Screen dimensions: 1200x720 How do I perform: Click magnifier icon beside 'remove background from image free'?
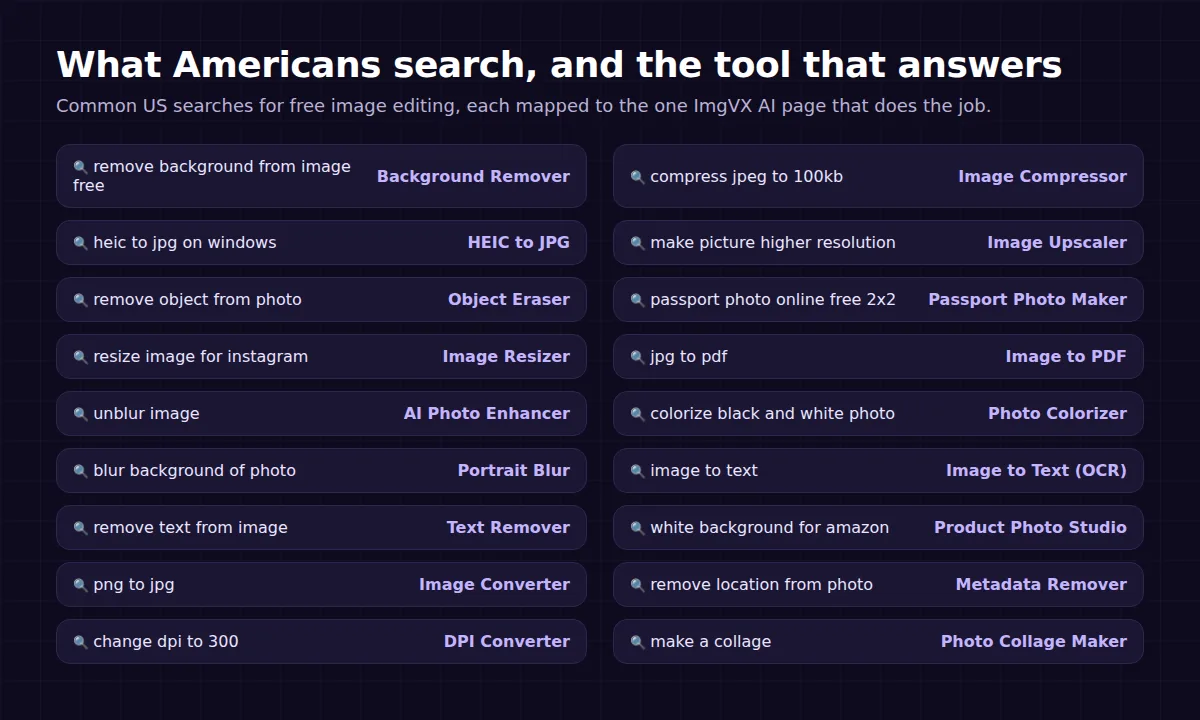pos(81,168)
